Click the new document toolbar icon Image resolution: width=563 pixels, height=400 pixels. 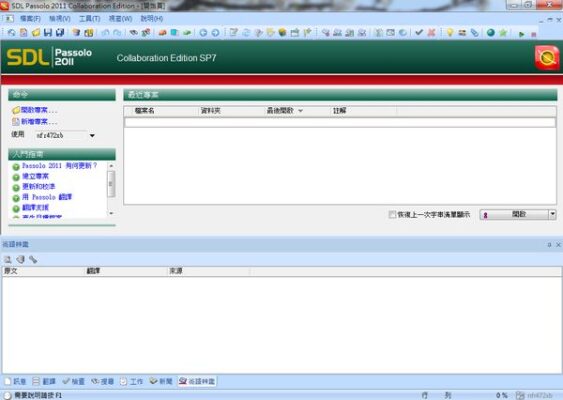point(24,33)
